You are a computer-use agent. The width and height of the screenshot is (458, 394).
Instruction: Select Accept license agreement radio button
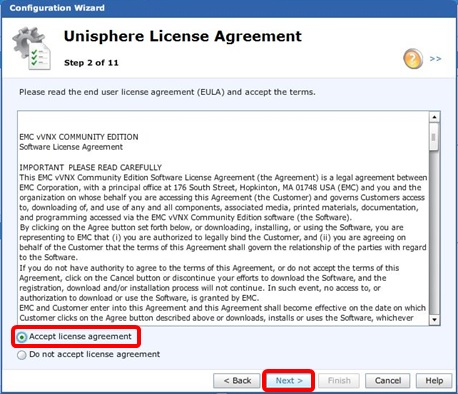pyautogui.click(x=22, y=337)
